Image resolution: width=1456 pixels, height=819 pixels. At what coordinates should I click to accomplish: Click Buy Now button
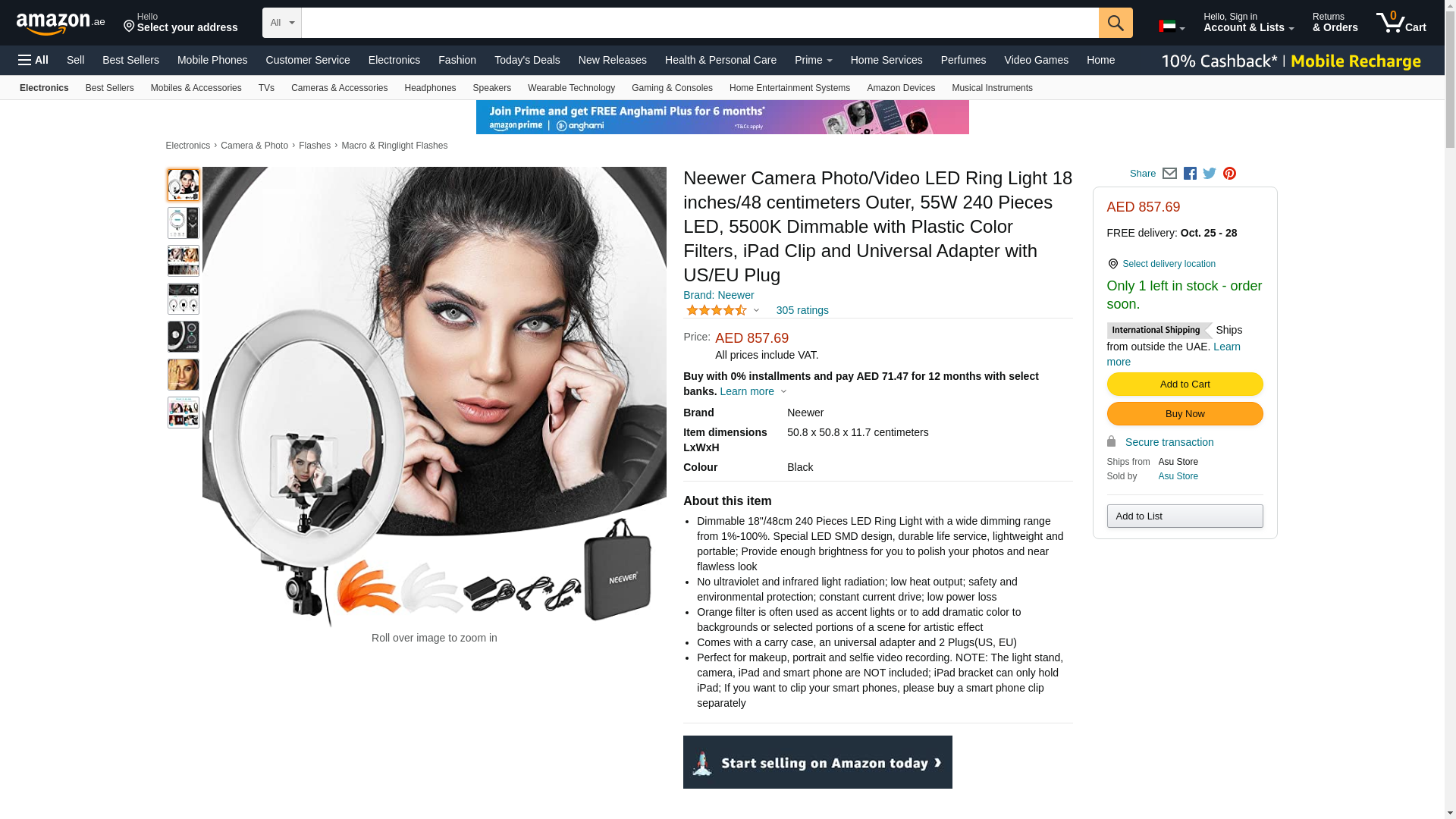(x=1185, y=414)
